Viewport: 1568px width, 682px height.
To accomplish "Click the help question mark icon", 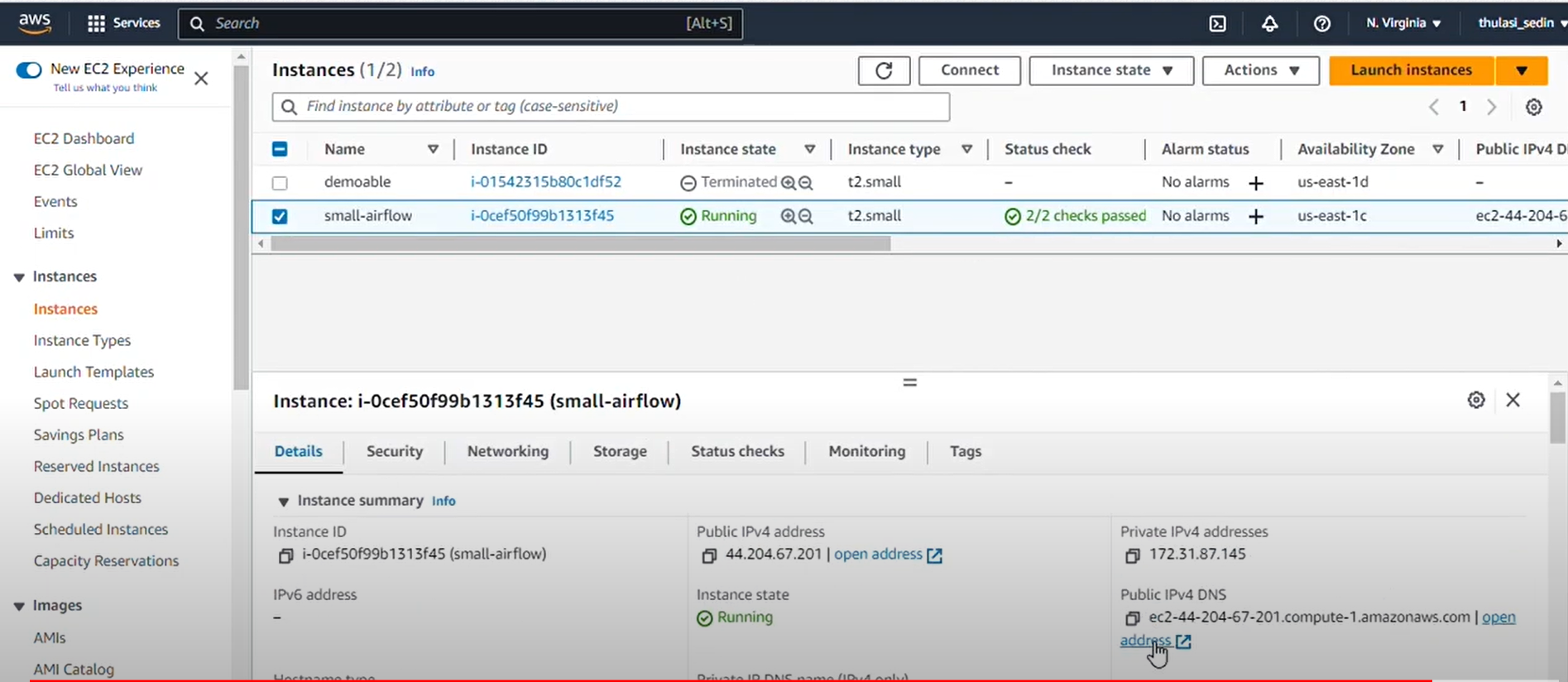I will (1321, 23).
